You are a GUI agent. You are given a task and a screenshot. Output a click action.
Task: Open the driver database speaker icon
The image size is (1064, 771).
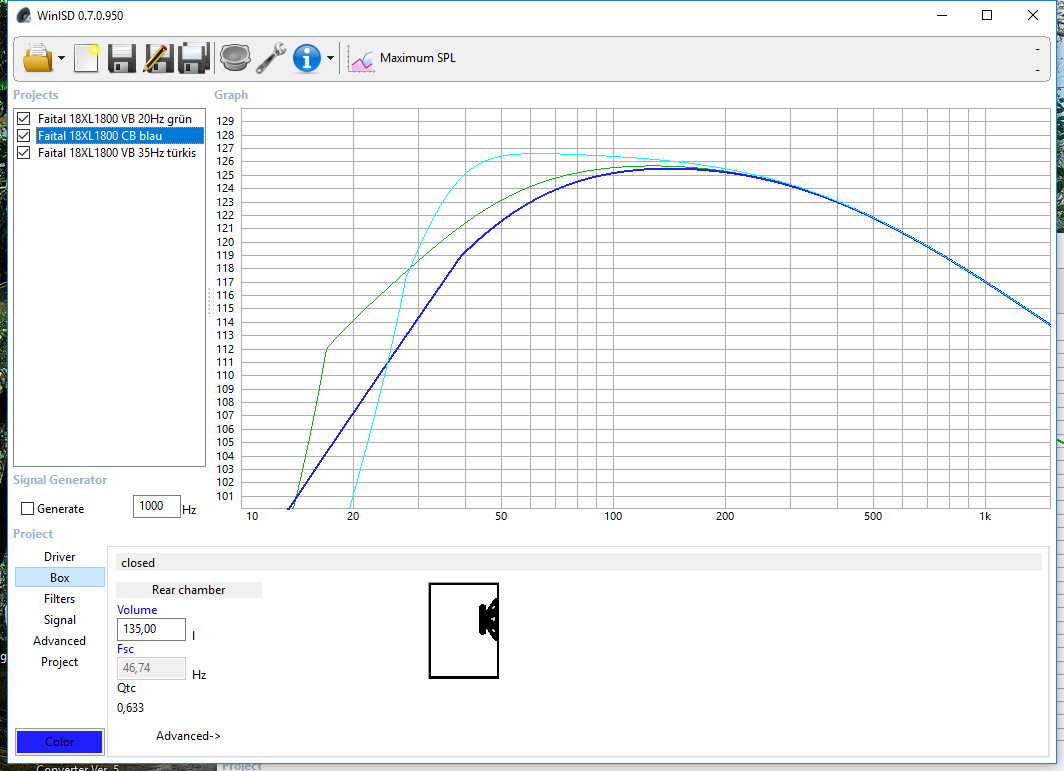235,58
